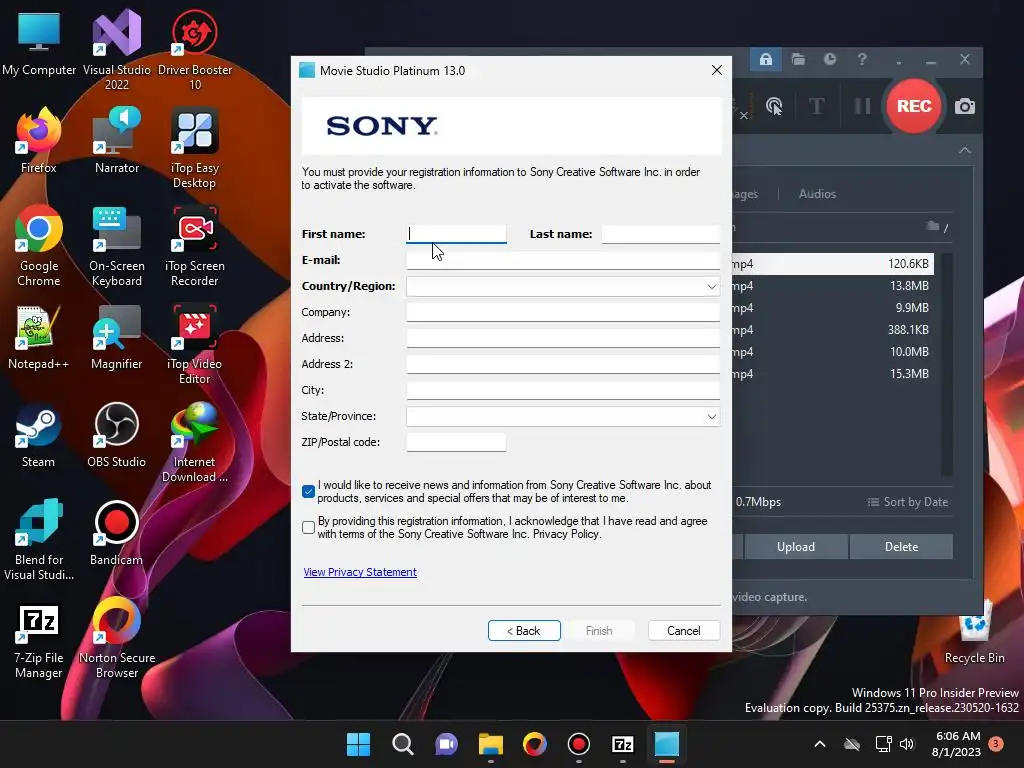The image size is (1024, 768).
Task: Open the volume icon in system tray
Action: pos(907,744)
